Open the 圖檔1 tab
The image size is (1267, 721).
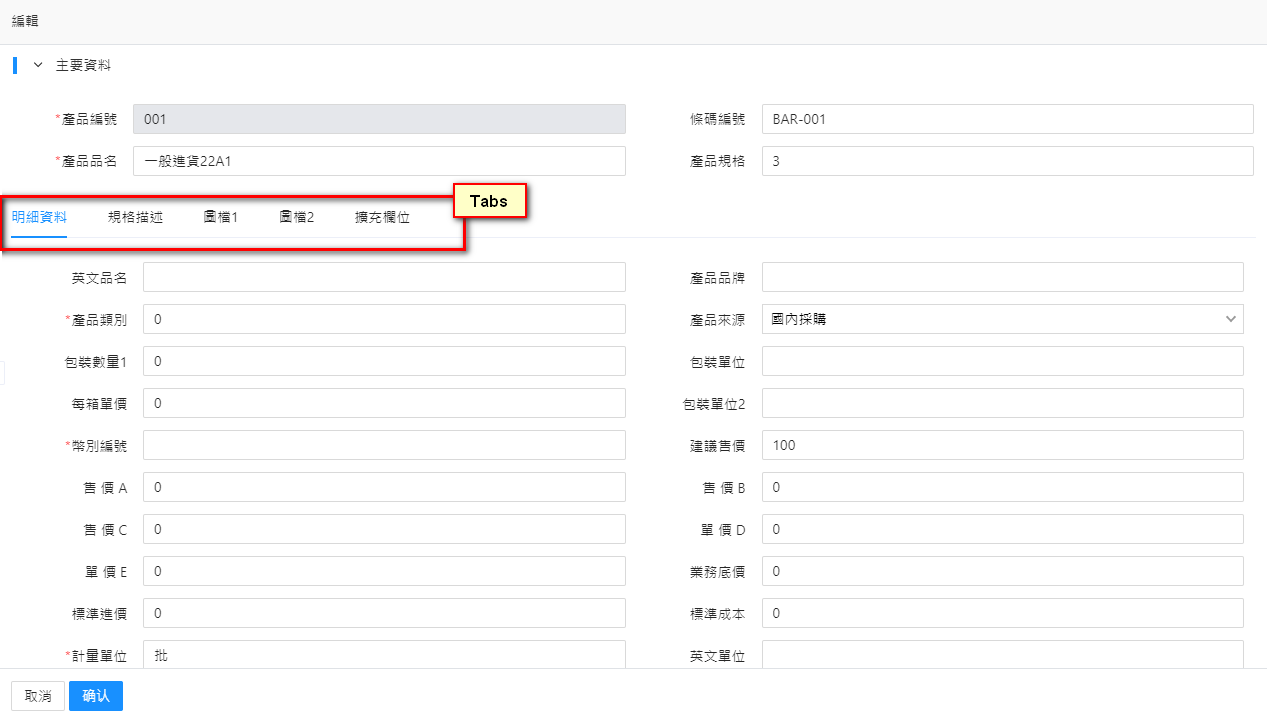point(220,217)
